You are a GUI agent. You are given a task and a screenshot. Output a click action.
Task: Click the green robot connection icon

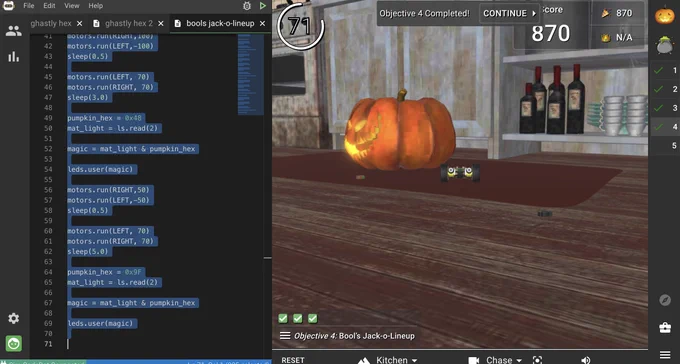coord(13,343)
